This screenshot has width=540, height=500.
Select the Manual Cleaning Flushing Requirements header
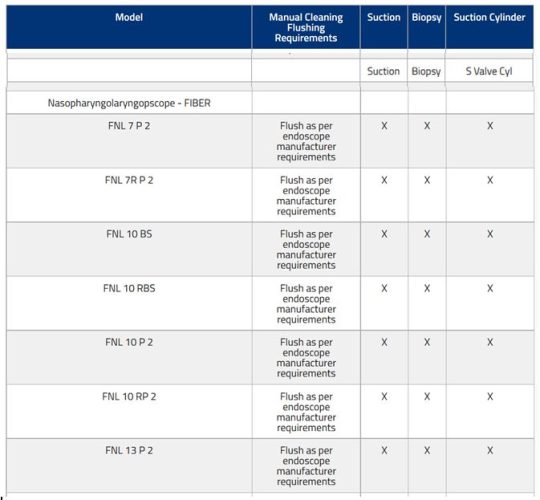[x=306, y=27]
